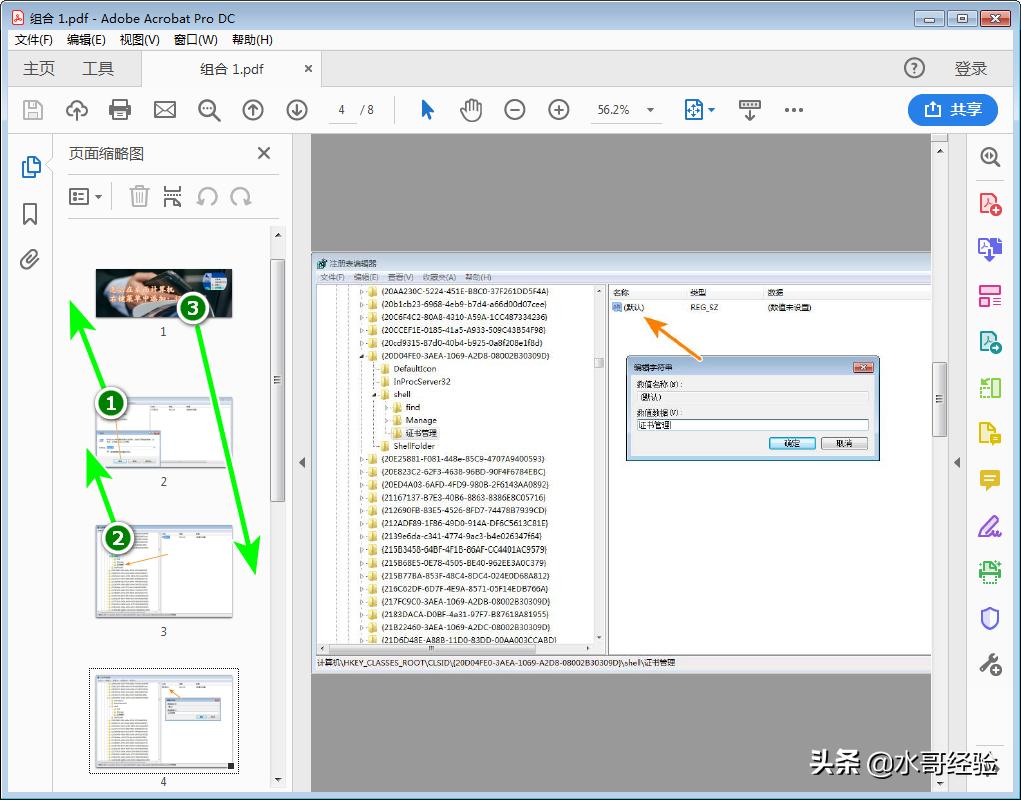The width and height of the screenshot is (1021, 800).
Task: Select the Hand tool in the toolbar
Action: tap(470, 110)
